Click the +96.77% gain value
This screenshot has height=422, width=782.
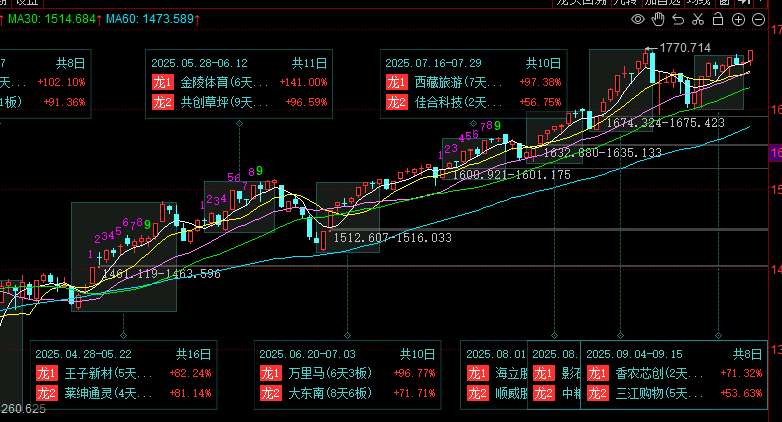pos(414,373)
